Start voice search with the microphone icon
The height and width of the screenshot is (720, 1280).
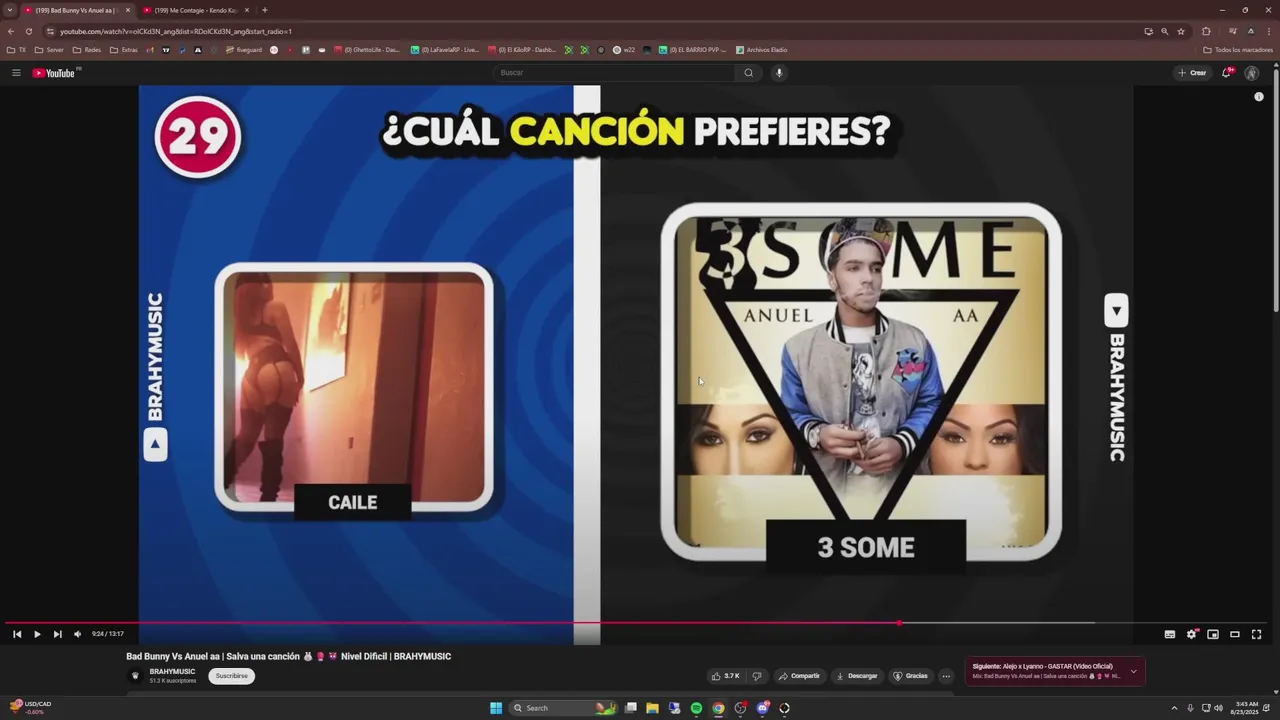point(779,73)
